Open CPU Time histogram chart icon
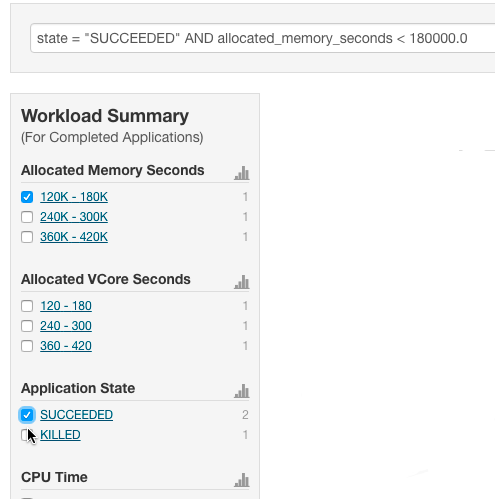The image size is (495, 499). click(x=242, y=480)
